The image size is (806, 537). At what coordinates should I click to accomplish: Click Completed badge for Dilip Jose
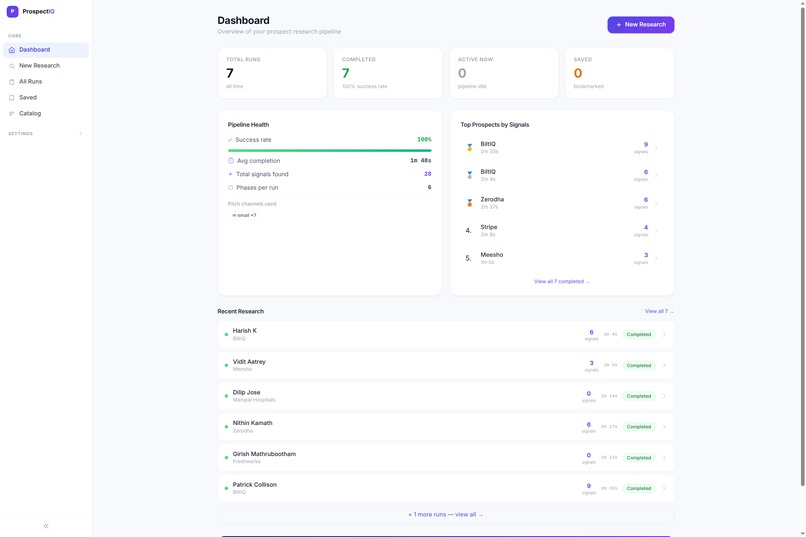tap(638, 396)
